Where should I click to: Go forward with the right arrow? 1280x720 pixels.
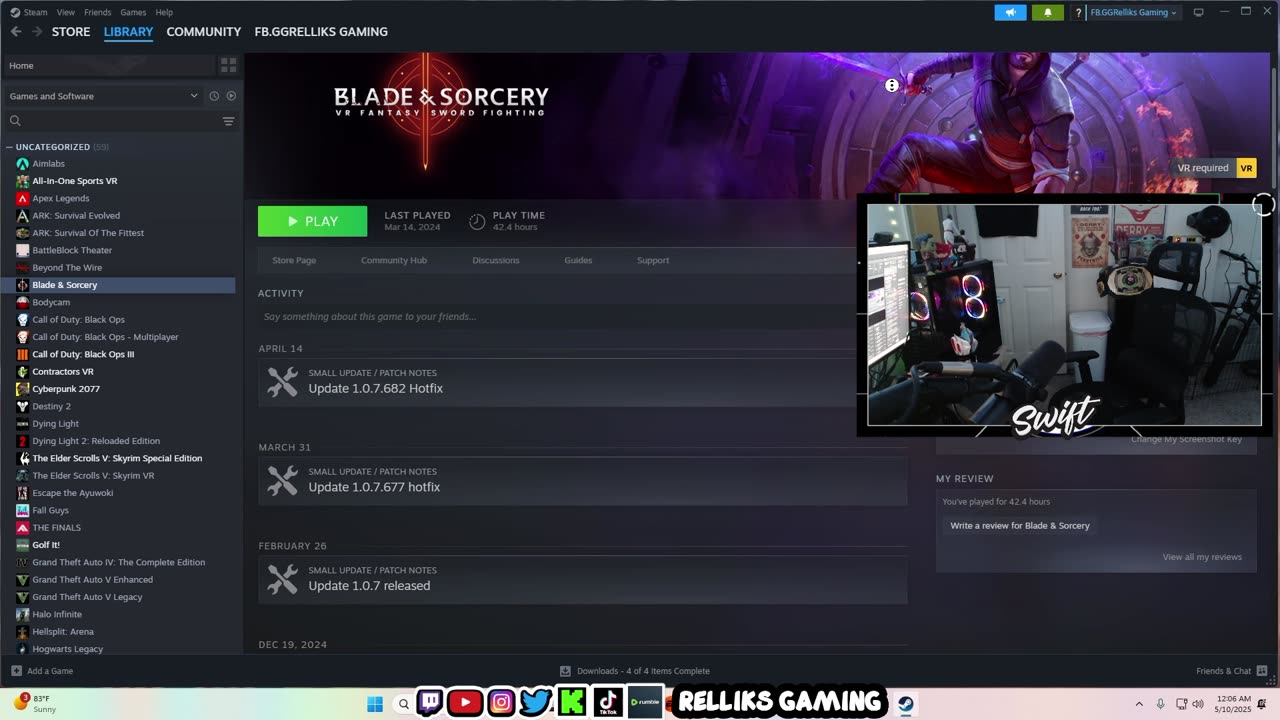click(x=37, y=32)
